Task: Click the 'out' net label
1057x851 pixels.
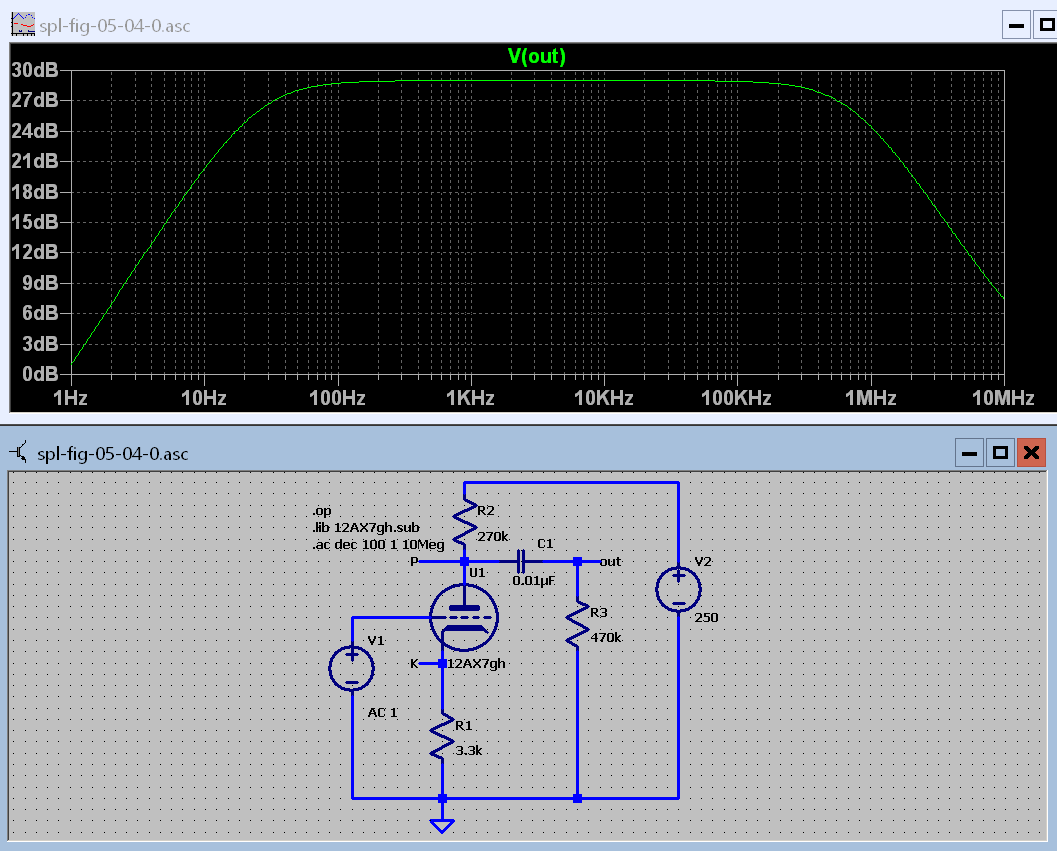Action: point(610,562)
